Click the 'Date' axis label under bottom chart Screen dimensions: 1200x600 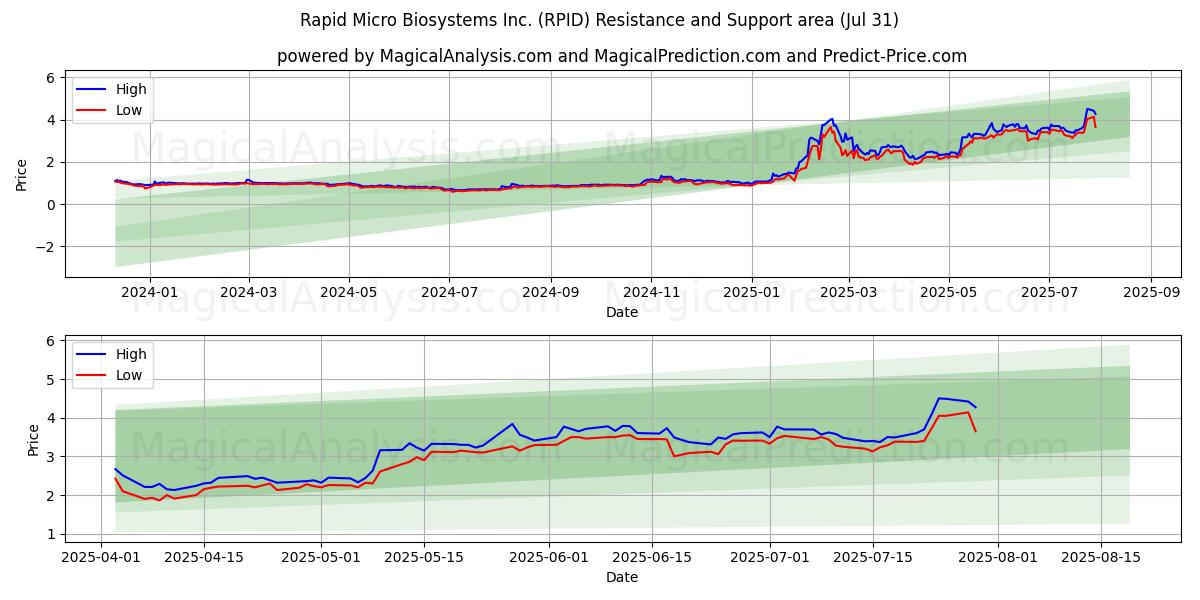621,577
